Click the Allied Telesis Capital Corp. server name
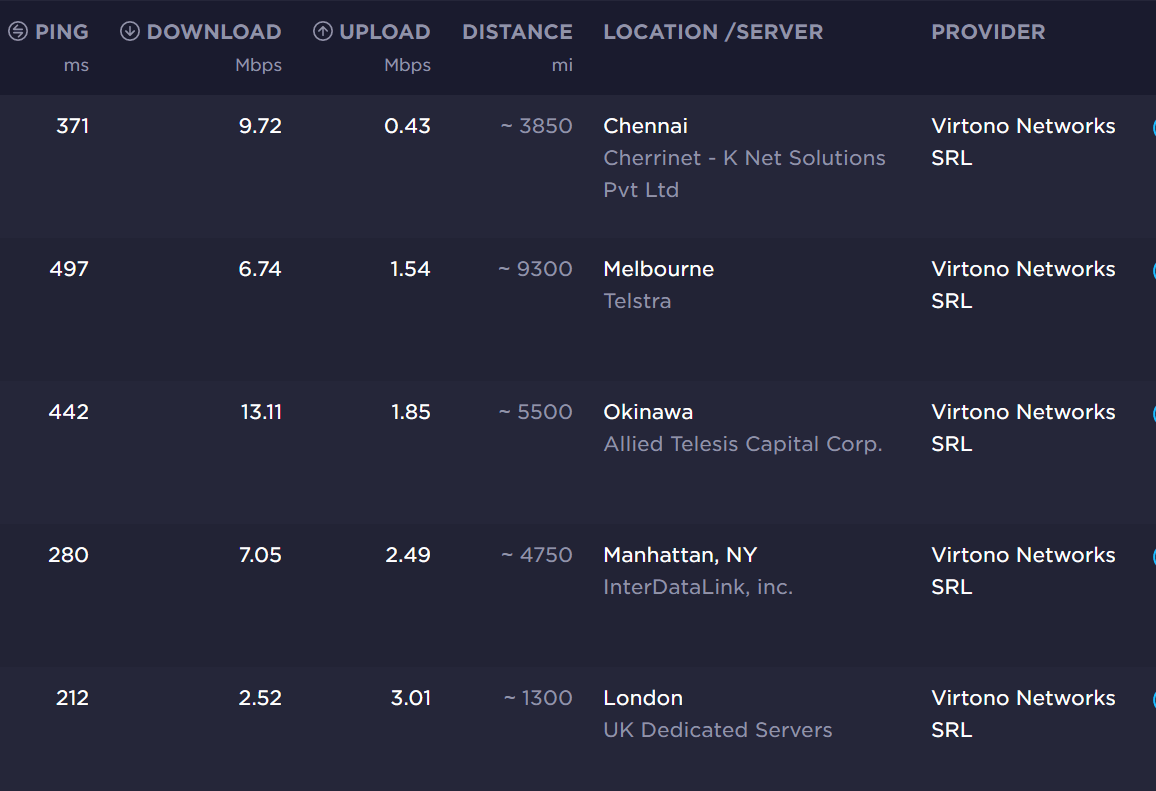 [x=742, y=445]
